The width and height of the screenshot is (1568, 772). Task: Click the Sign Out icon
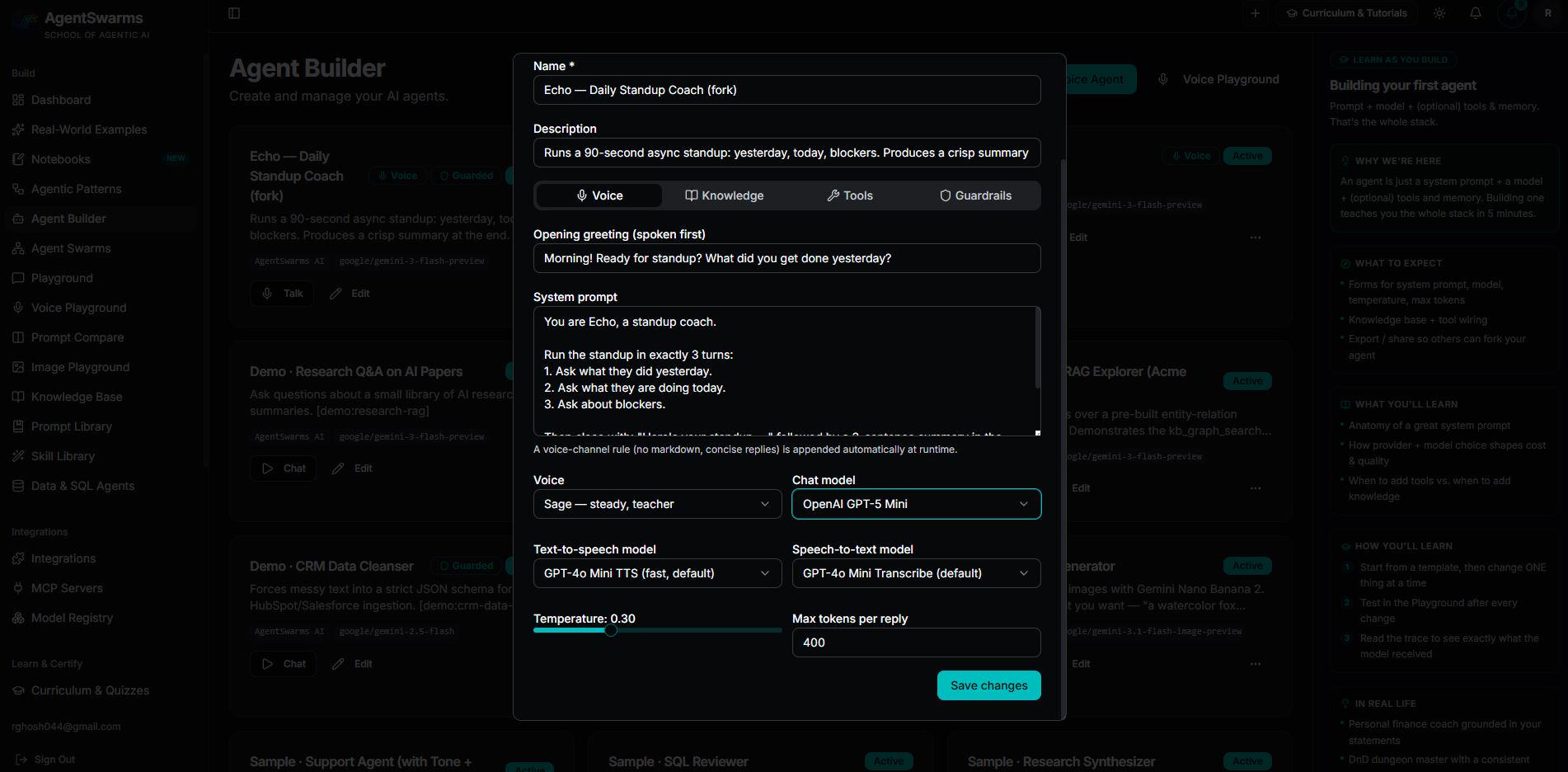[x=21, y=760]
